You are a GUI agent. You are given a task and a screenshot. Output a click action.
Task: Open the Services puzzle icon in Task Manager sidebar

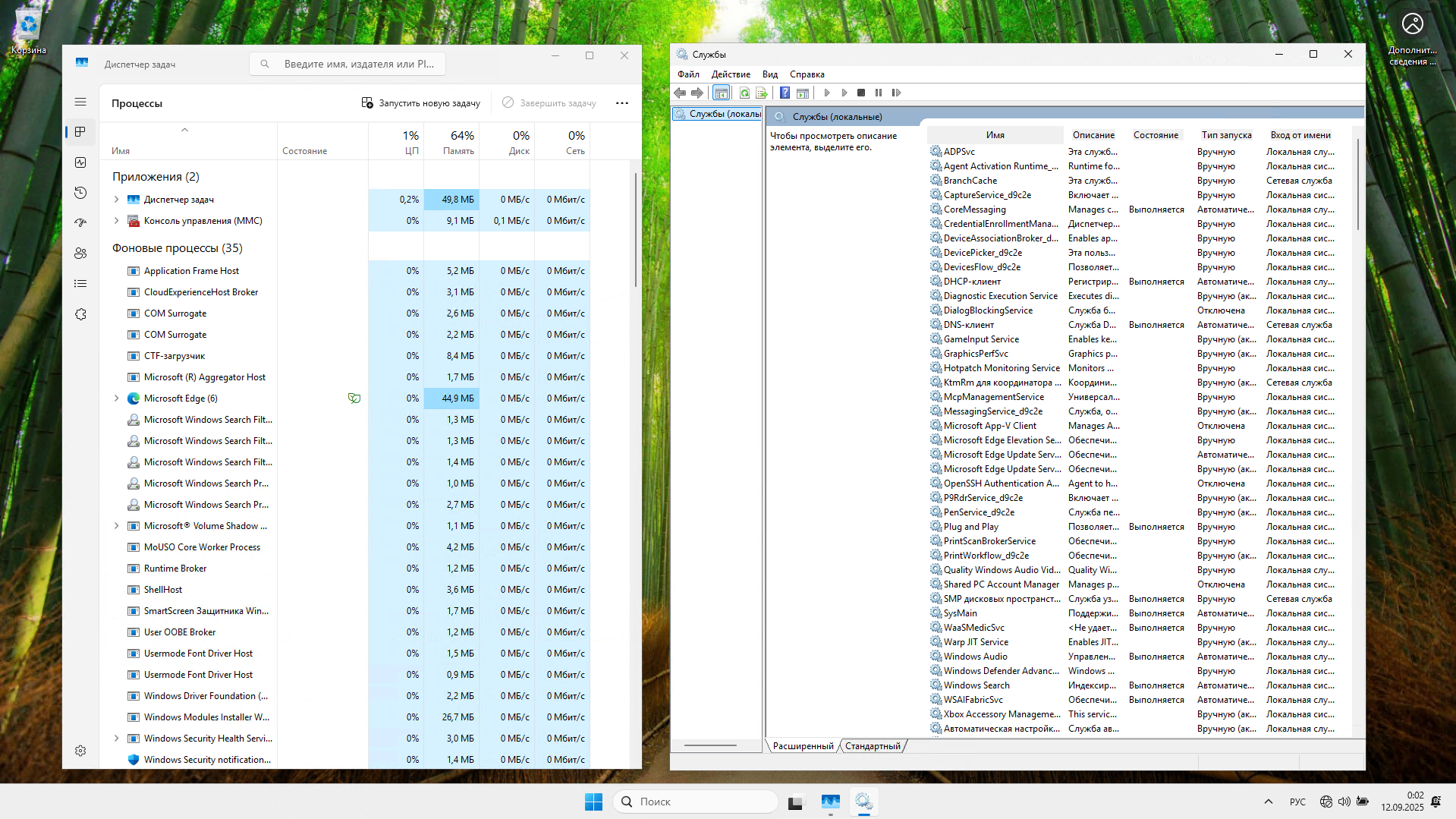tap(80, 314)
